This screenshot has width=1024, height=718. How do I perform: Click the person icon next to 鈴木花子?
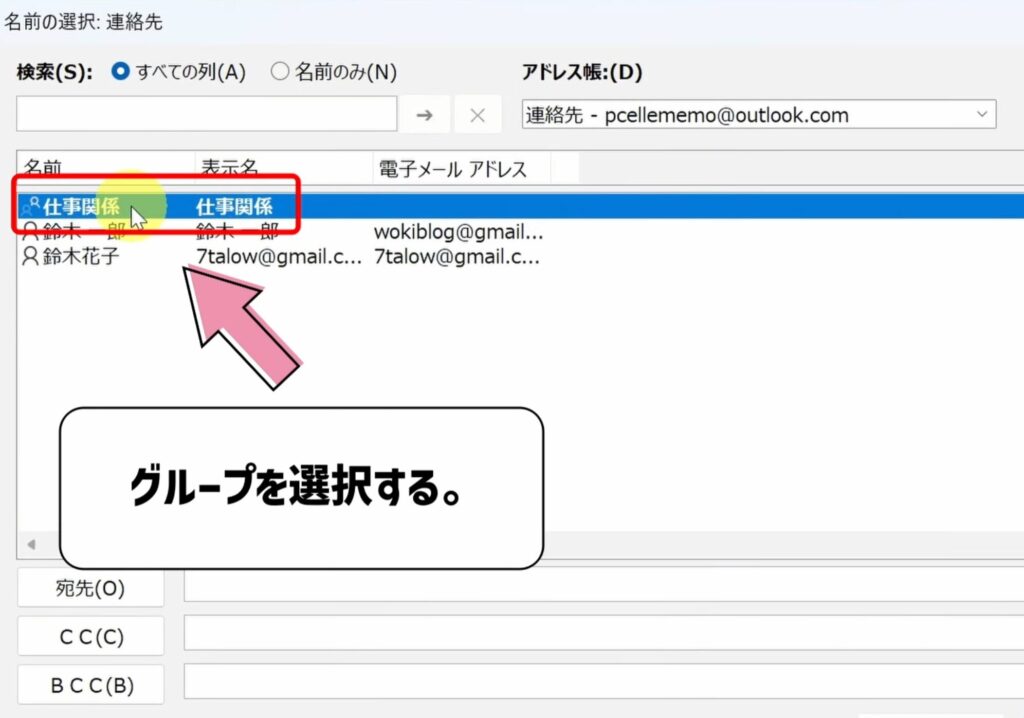(x=27, y=257)
